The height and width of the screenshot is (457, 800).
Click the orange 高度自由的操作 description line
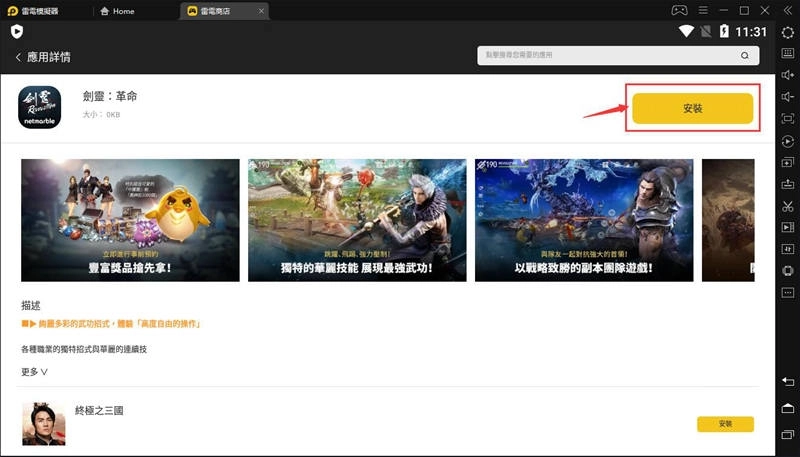click(x=111, y=324)
